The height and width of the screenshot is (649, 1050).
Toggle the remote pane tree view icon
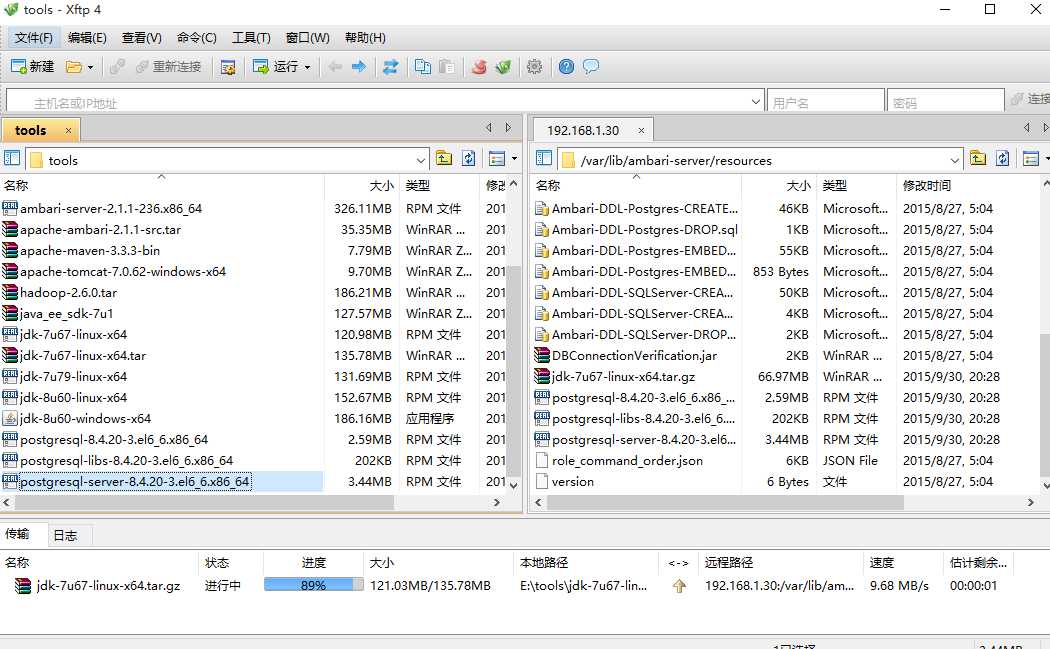click(544, 159)
